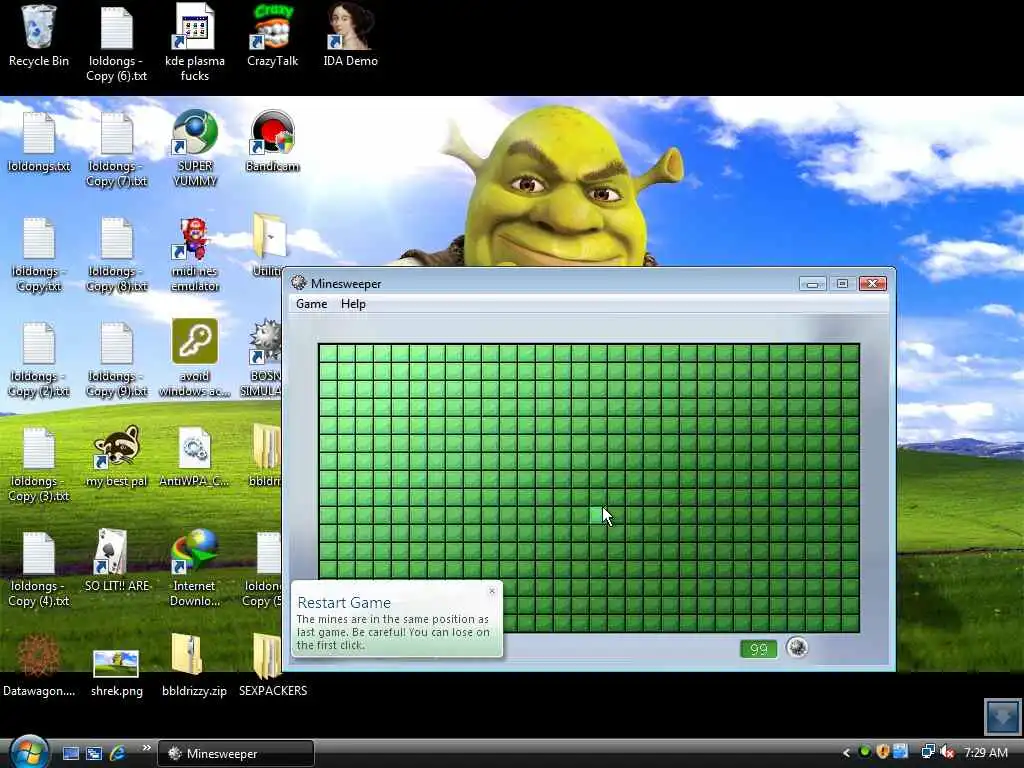Screen dimensions: 1024x768
Task: Click the network tray icon
Action: 927,752
